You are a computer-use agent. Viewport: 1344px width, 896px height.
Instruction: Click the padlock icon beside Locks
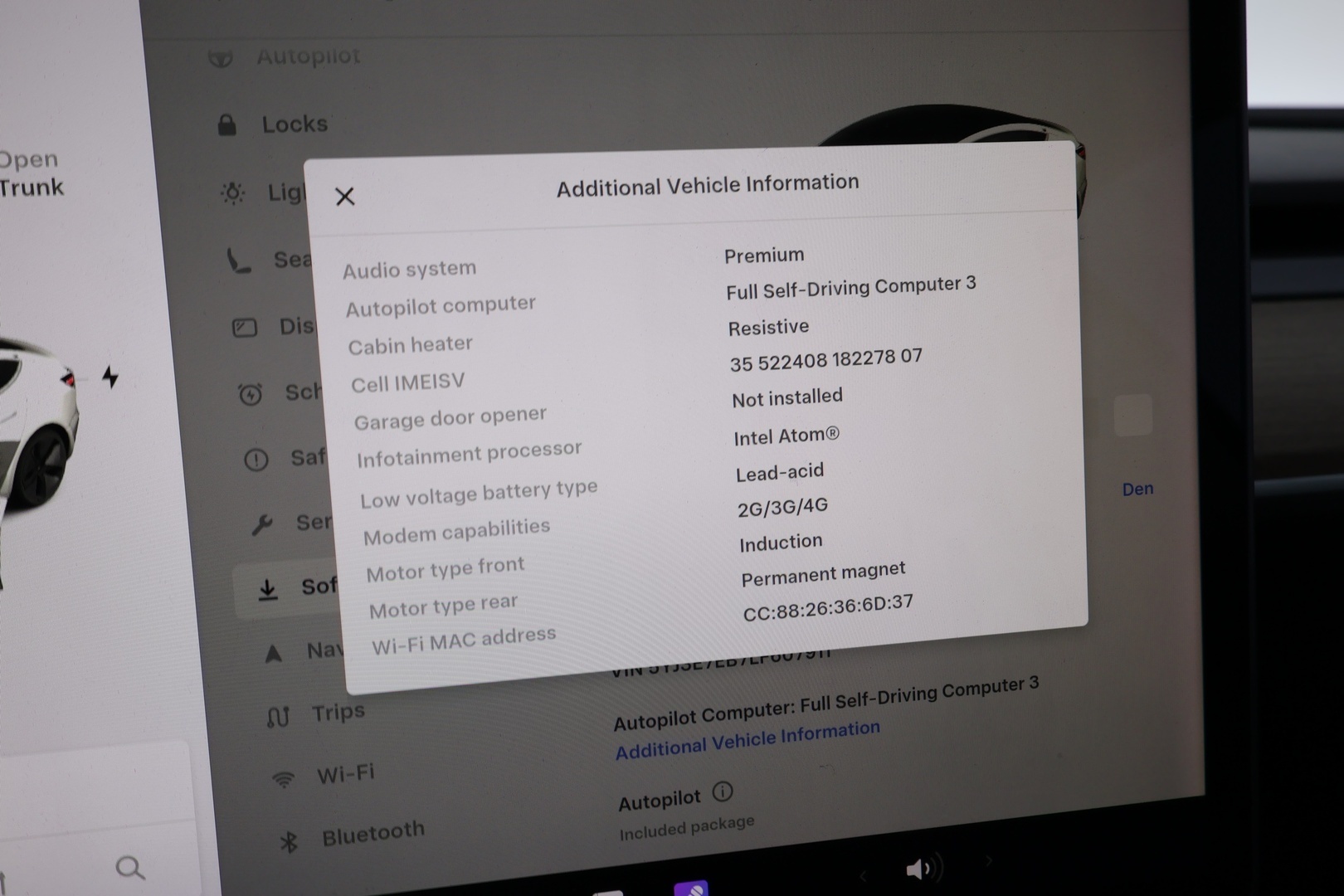(226, 125)
